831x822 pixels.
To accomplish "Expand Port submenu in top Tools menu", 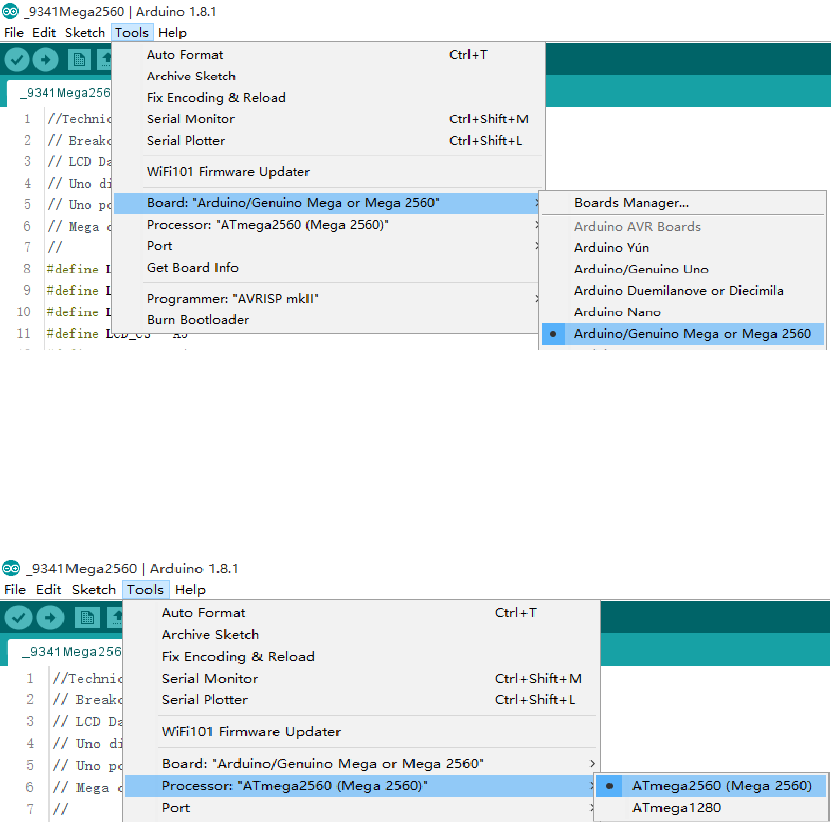I will click(328, 246).
